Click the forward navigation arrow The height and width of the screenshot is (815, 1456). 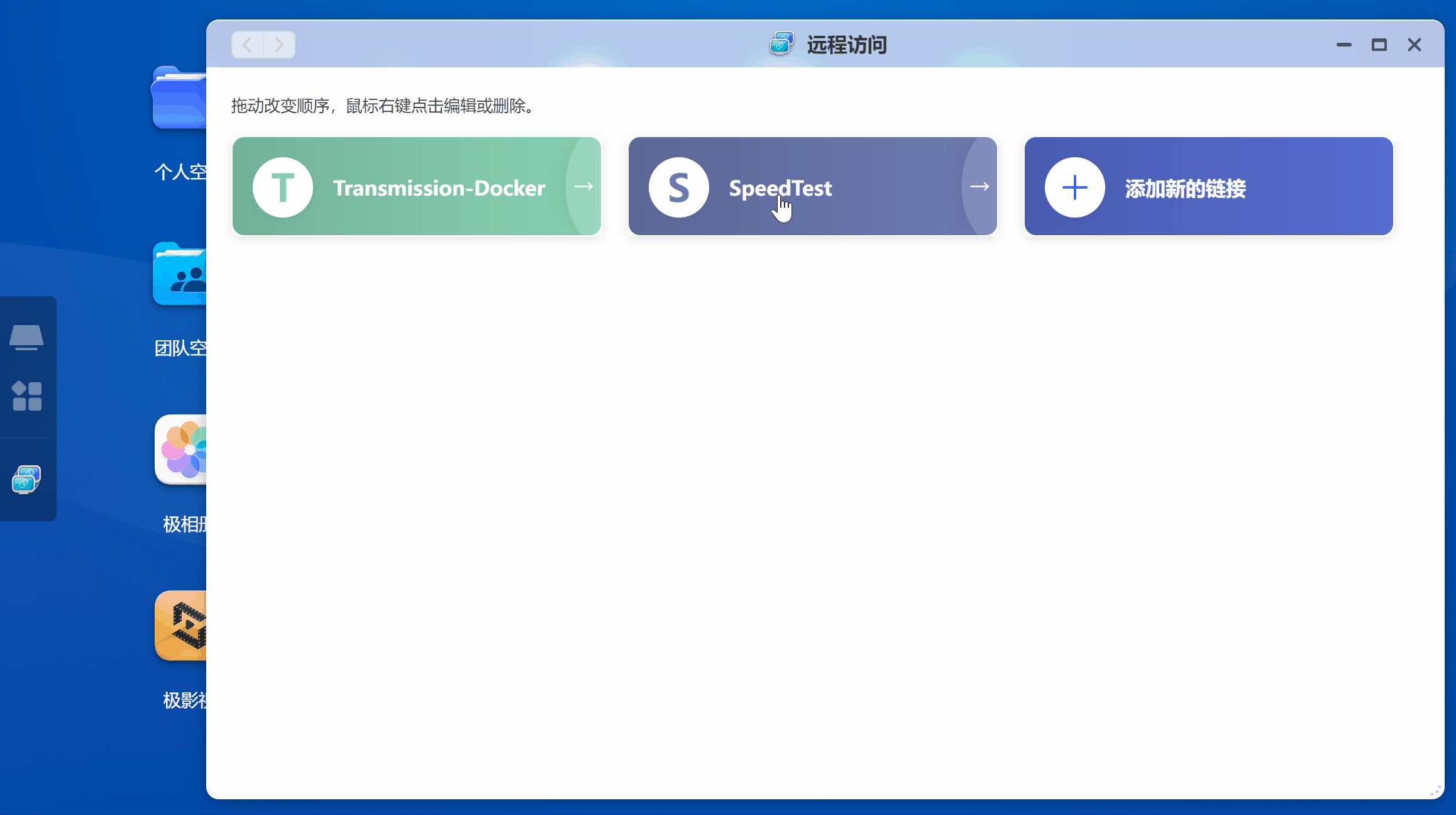(x=279, y=45)
